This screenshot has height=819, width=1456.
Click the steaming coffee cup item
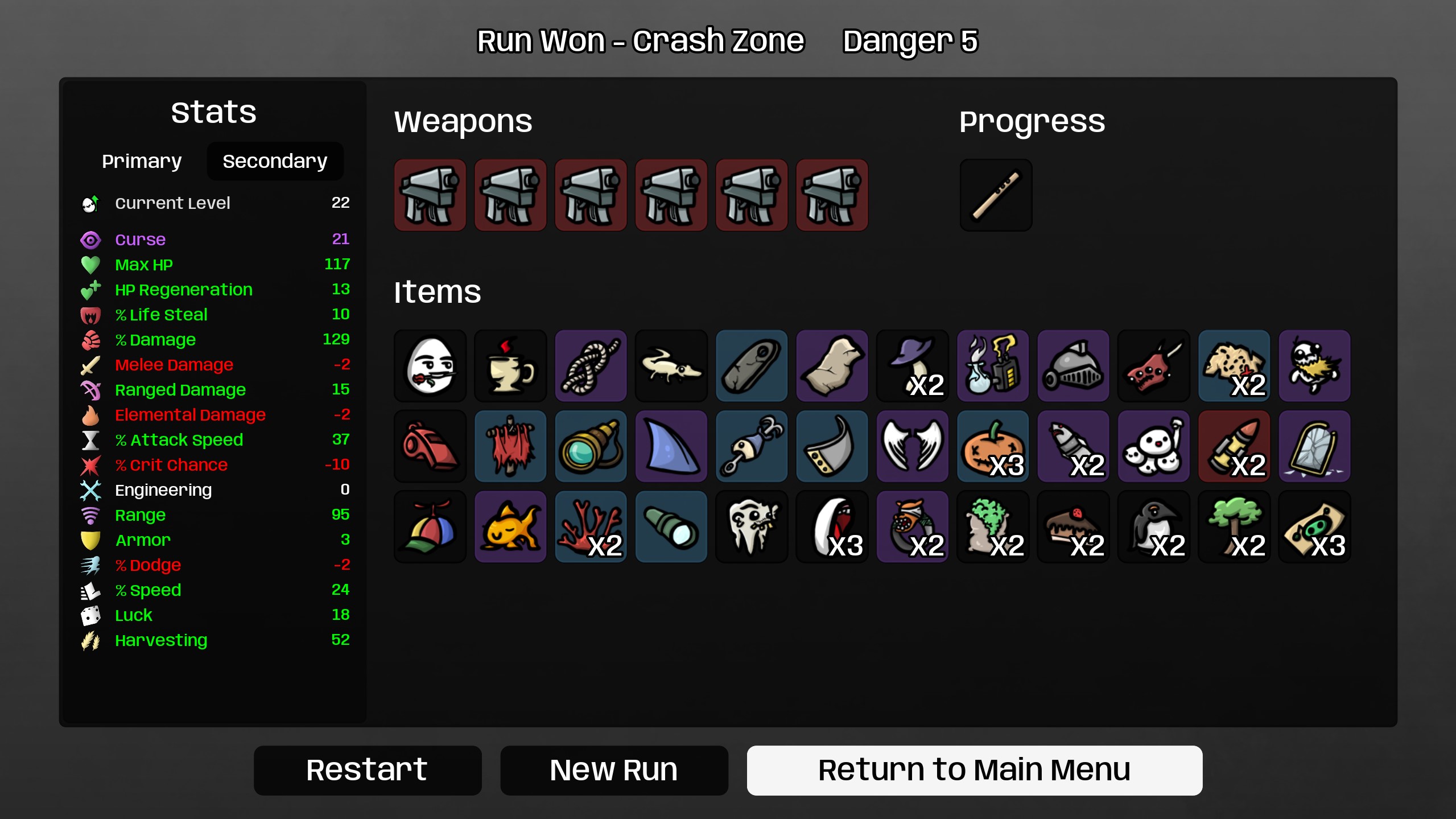tap(510, 366)
